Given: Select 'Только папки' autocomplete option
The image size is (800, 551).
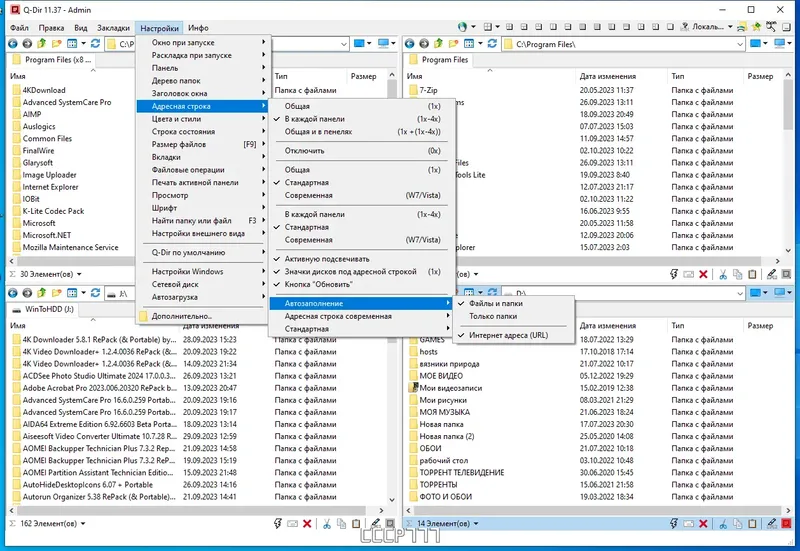Looking at the screenshot, I should click(x=514, y=316).
